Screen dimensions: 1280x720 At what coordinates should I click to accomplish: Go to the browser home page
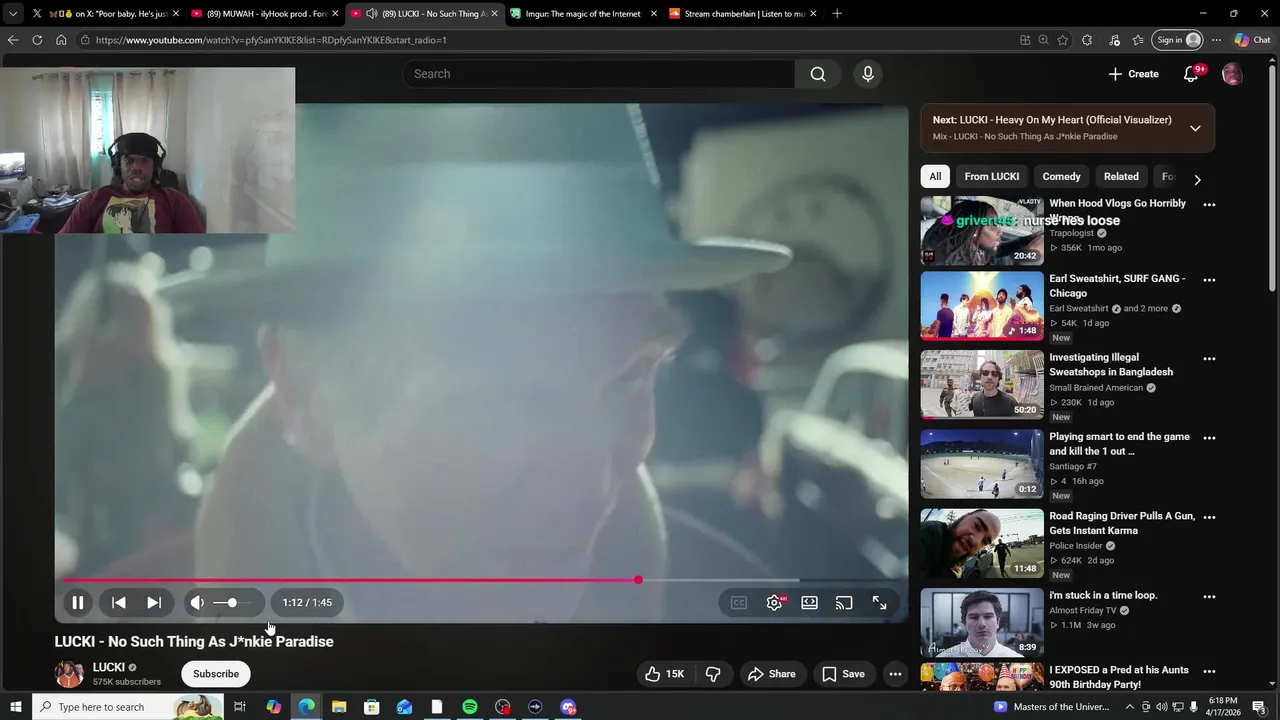[x=61, y=40]
